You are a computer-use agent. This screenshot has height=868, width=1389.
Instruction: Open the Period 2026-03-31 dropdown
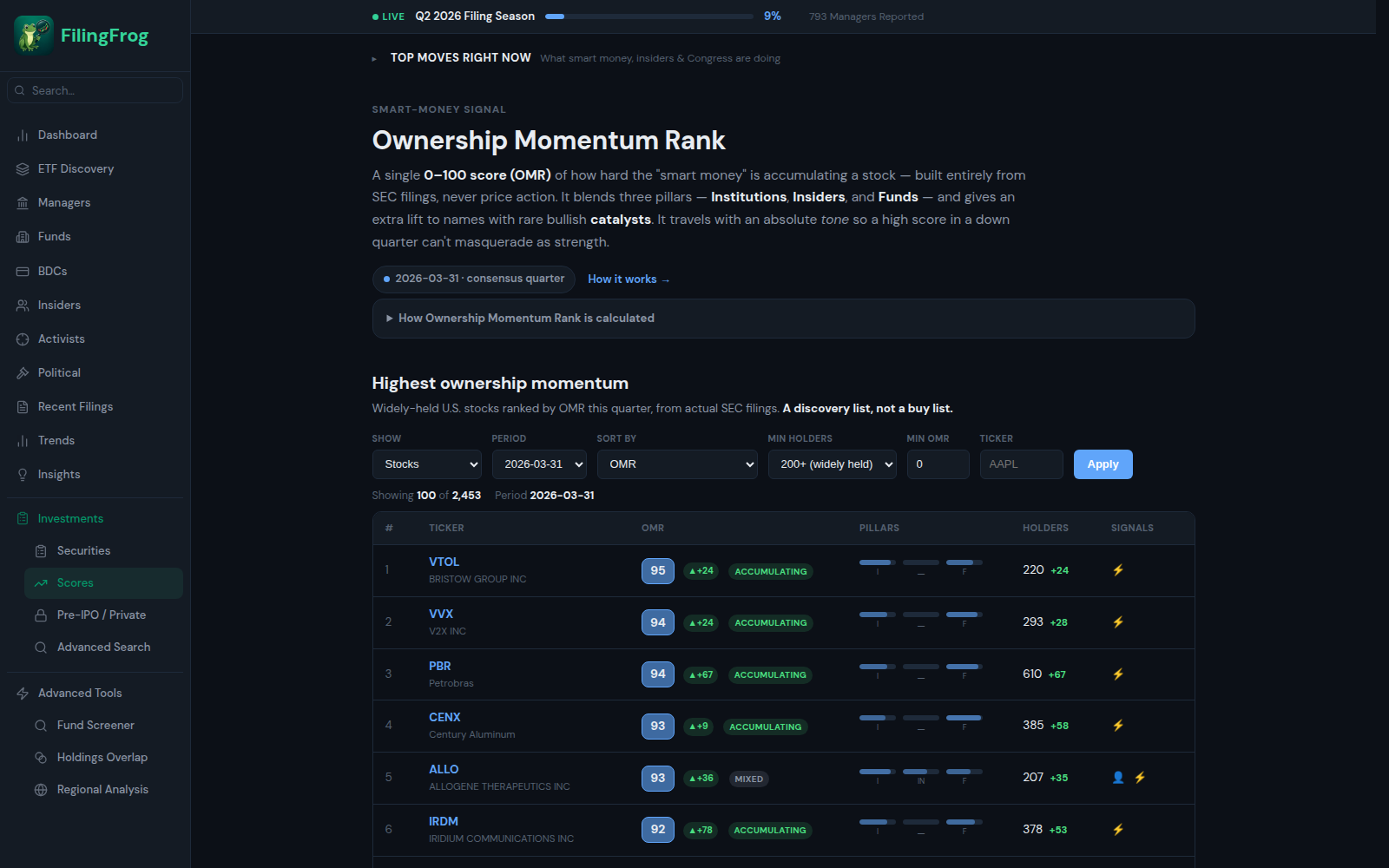pyautogui.click(x=539, y=464)
